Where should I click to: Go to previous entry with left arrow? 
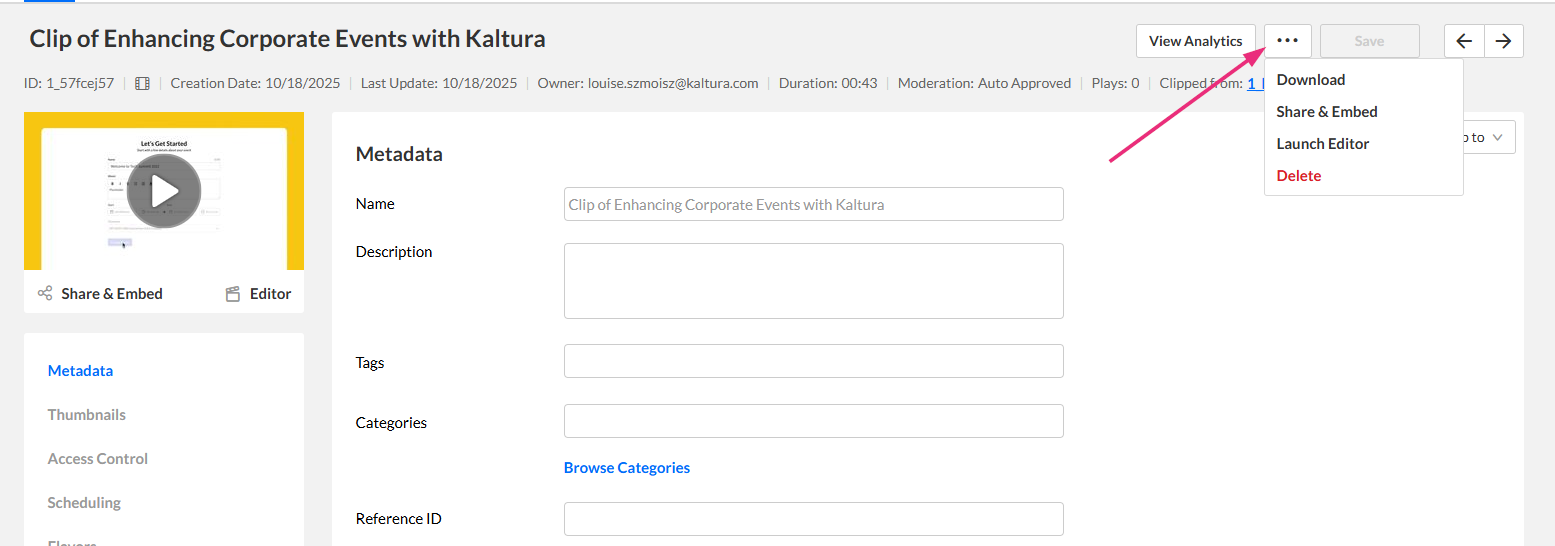[x=1464, y=41]
